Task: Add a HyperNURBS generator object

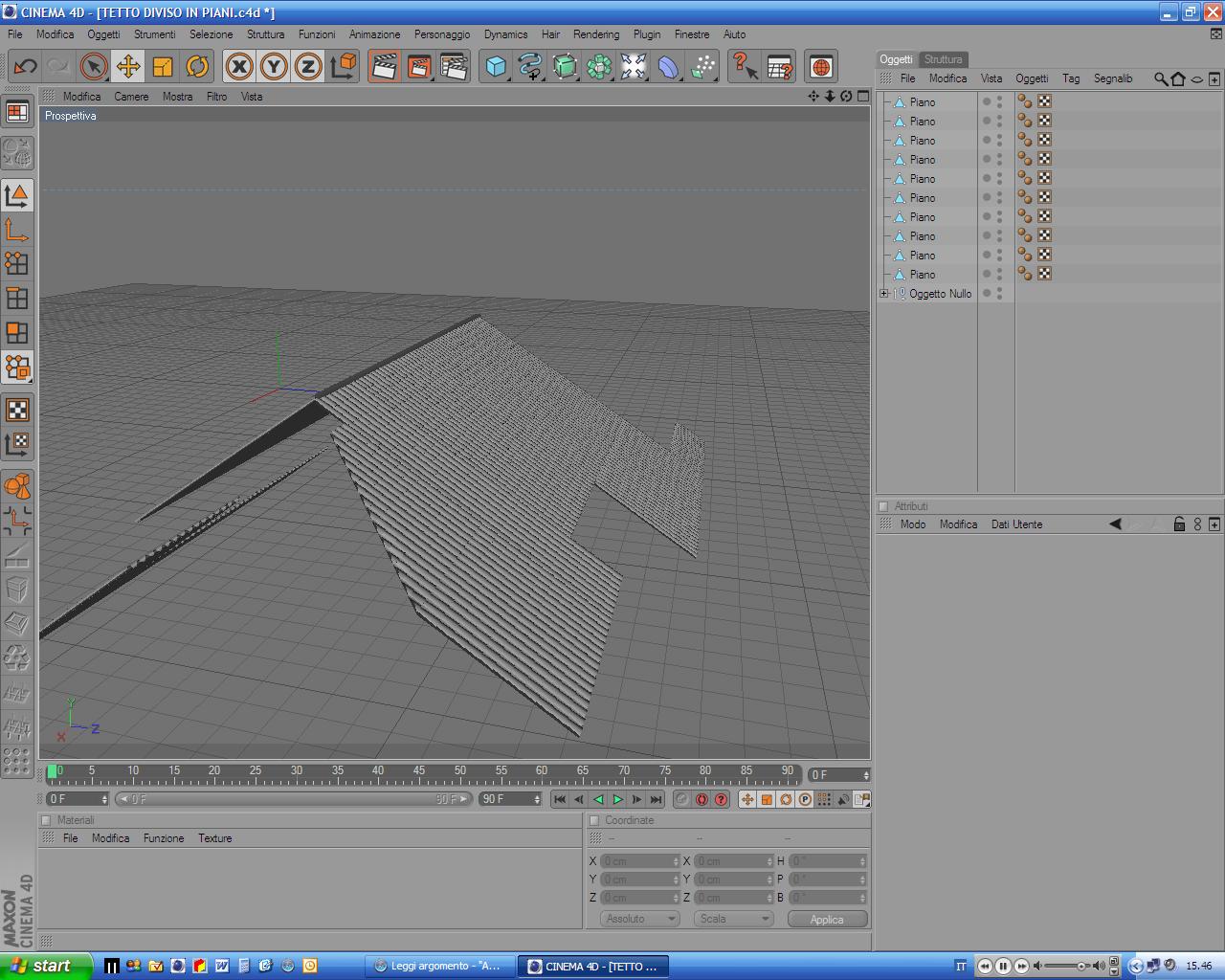Action: point(565,66)
